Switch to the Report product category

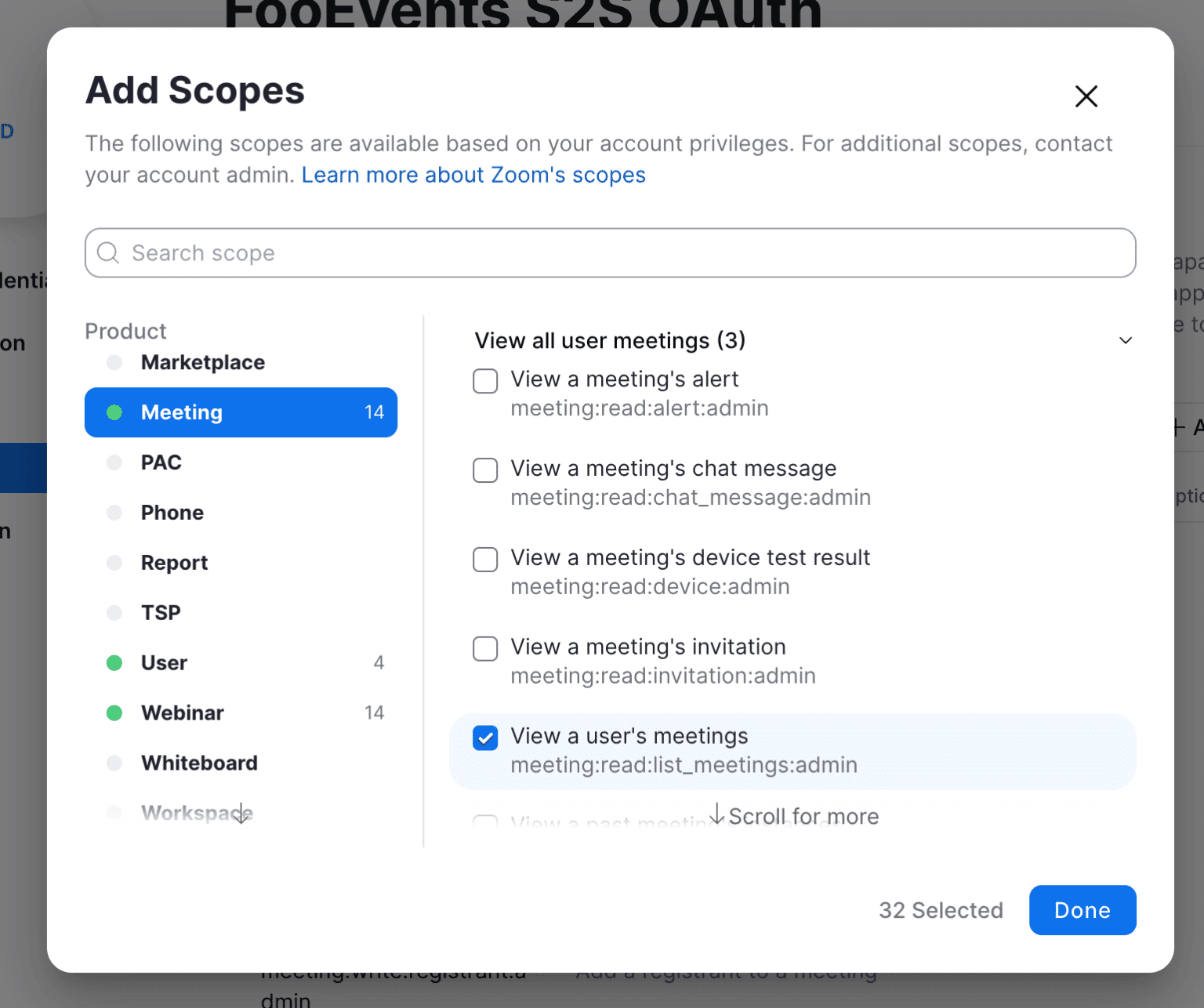pyautogui.click(x=174, y=562)
